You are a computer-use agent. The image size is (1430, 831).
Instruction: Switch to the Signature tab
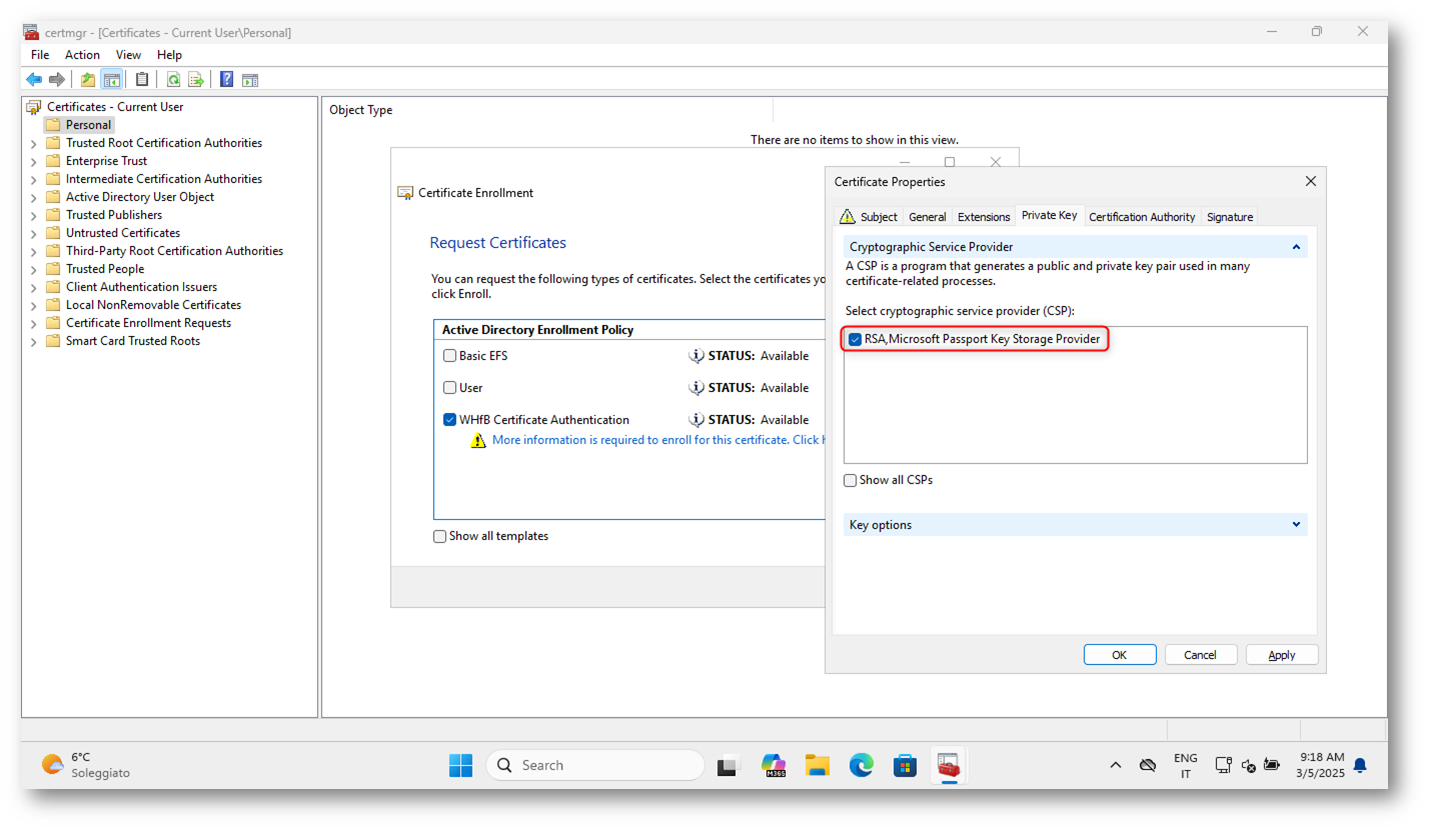(1229, 216)
